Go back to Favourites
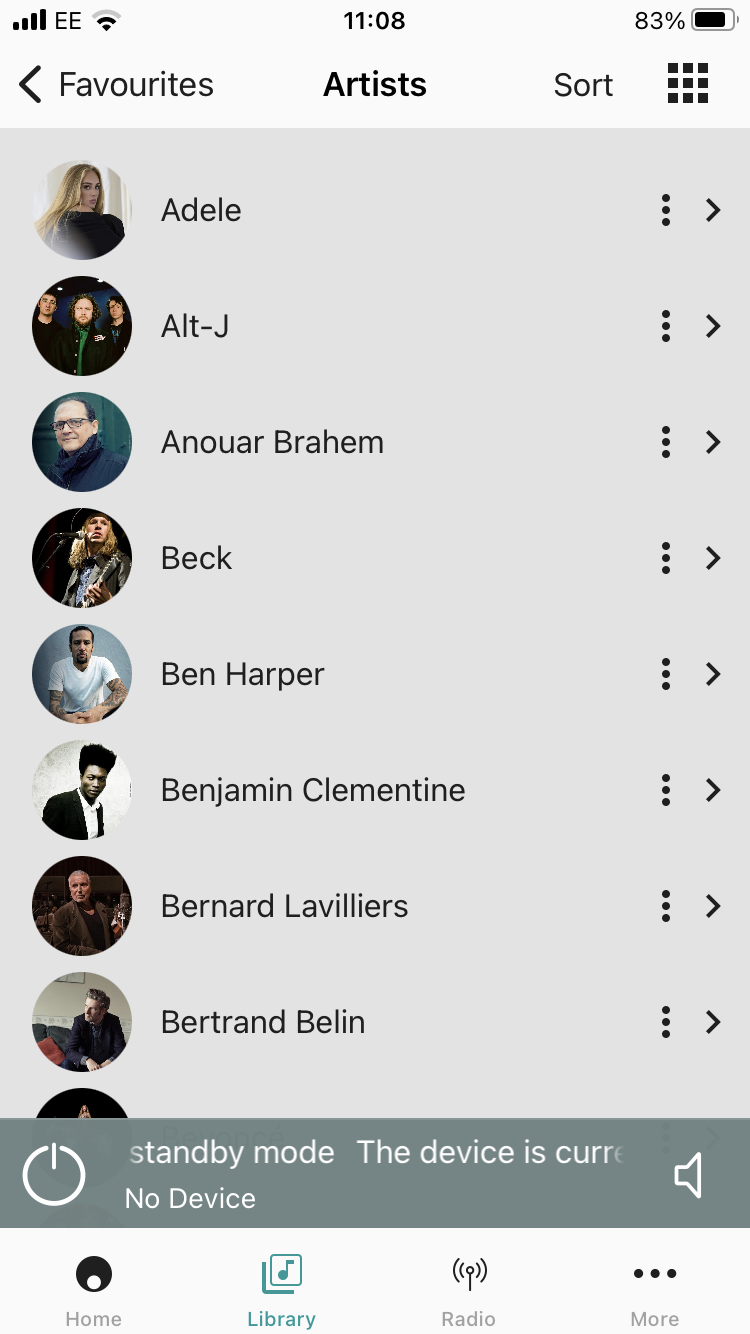 pyautogui.click(x=116, y=85)
